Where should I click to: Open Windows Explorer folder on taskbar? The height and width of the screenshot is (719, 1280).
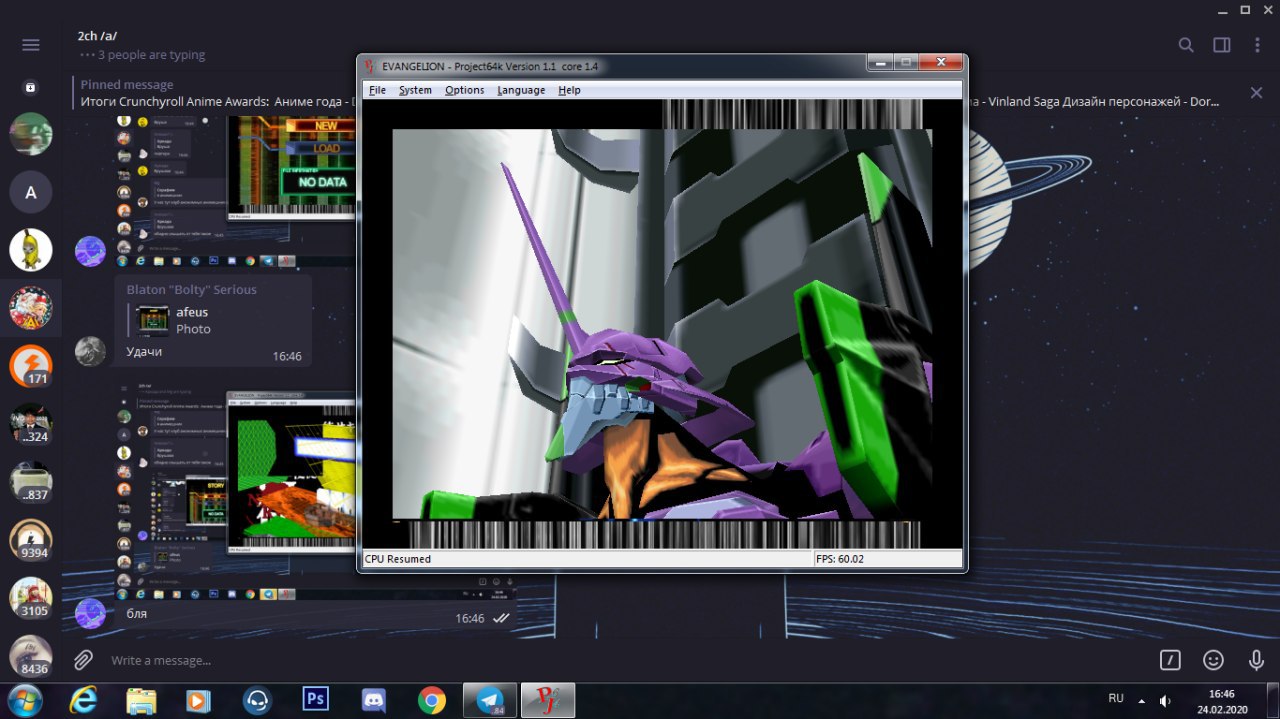141,700
